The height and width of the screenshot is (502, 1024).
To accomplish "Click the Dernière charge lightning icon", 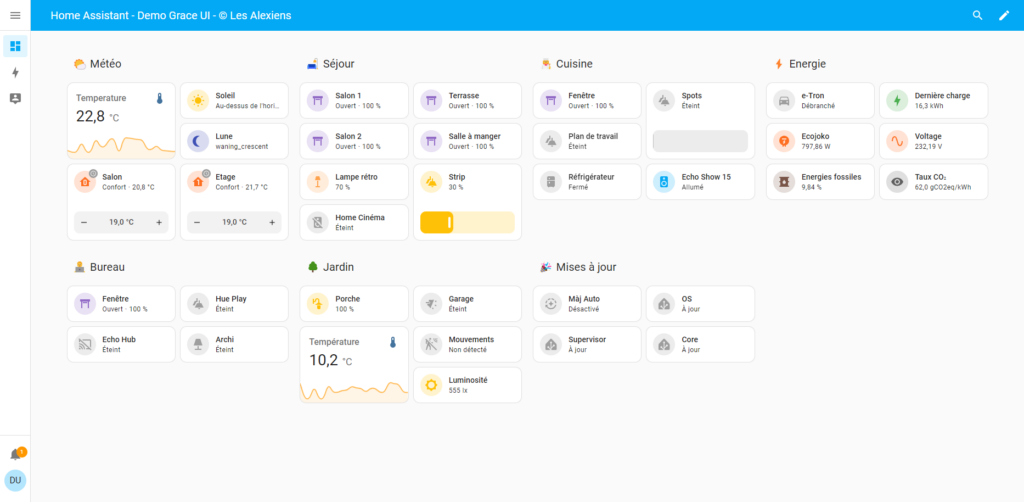I will [897, 101].
